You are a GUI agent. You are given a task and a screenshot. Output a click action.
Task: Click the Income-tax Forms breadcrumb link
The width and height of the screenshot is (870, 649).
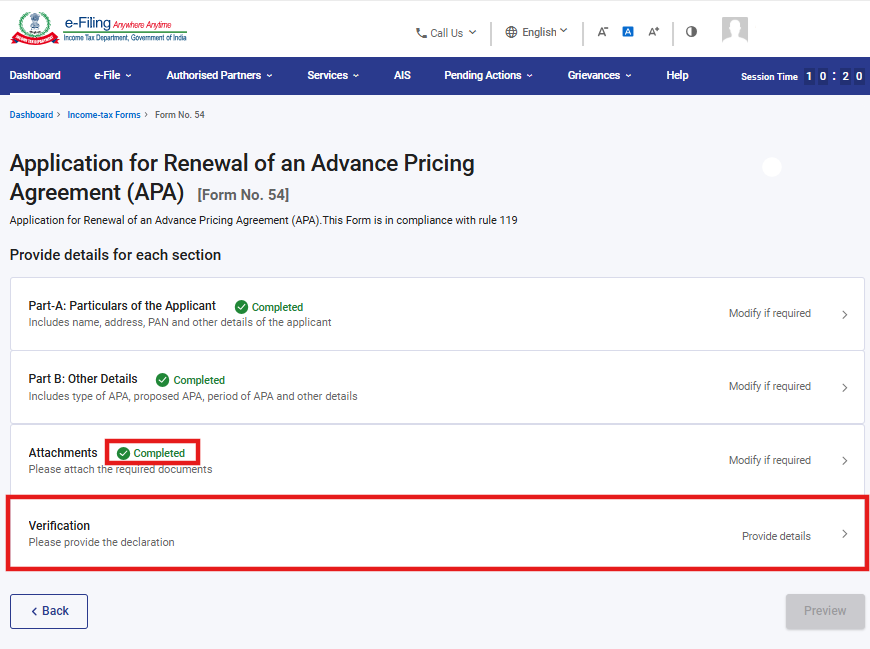point(104,115)
